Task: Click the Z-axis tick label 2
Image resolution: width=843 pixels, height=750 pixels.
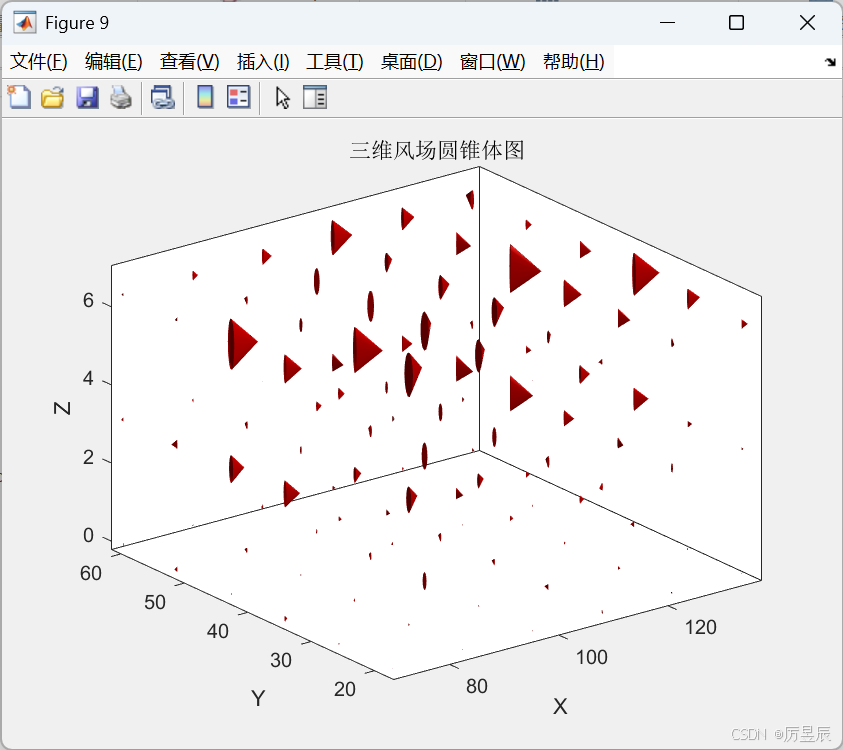Action: pos(88,458)
